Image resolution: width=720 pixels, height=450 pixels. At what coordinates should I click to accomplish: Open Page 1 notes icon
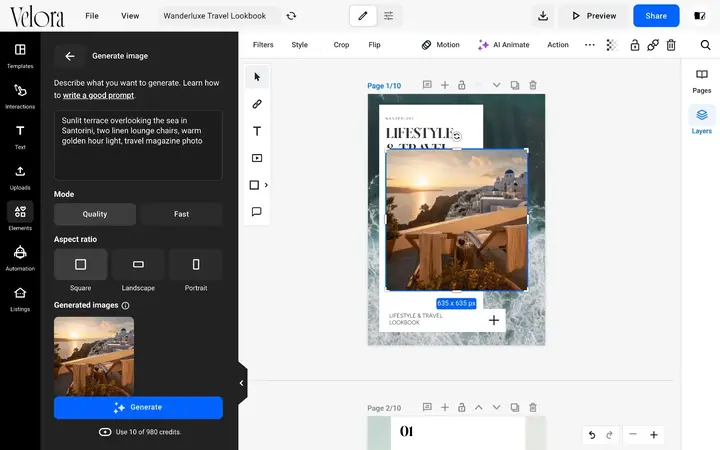click(427, 85)
